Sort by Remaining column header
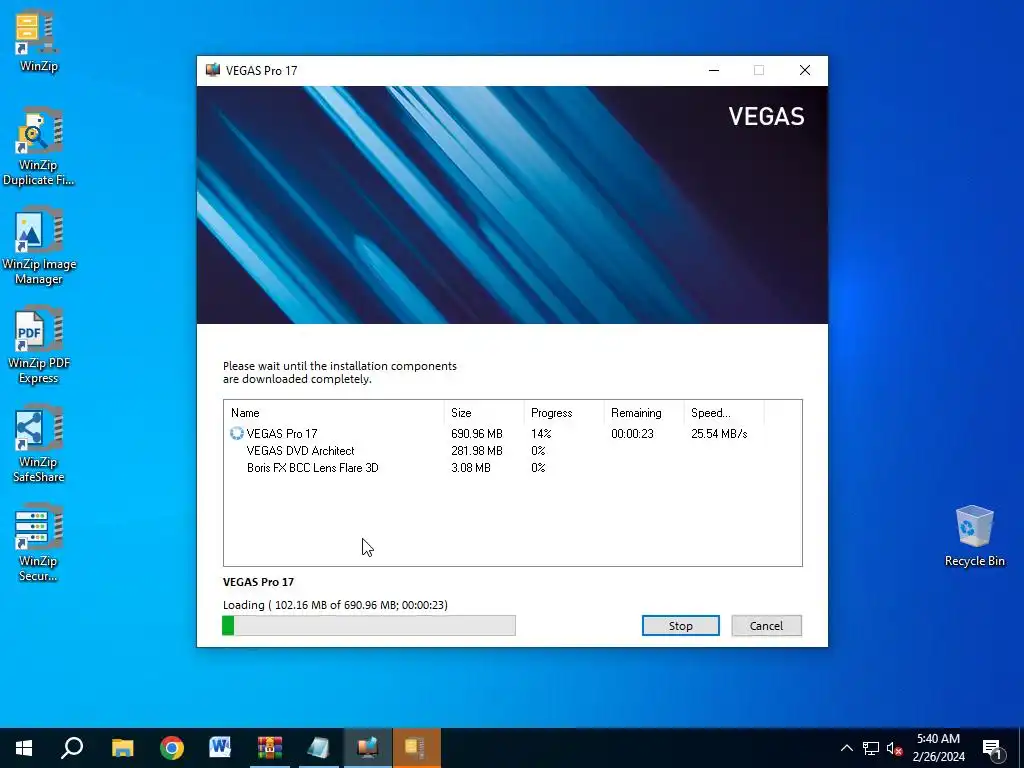The height and width of the screenshot is (768, 1024). click(x=644, y=413)
